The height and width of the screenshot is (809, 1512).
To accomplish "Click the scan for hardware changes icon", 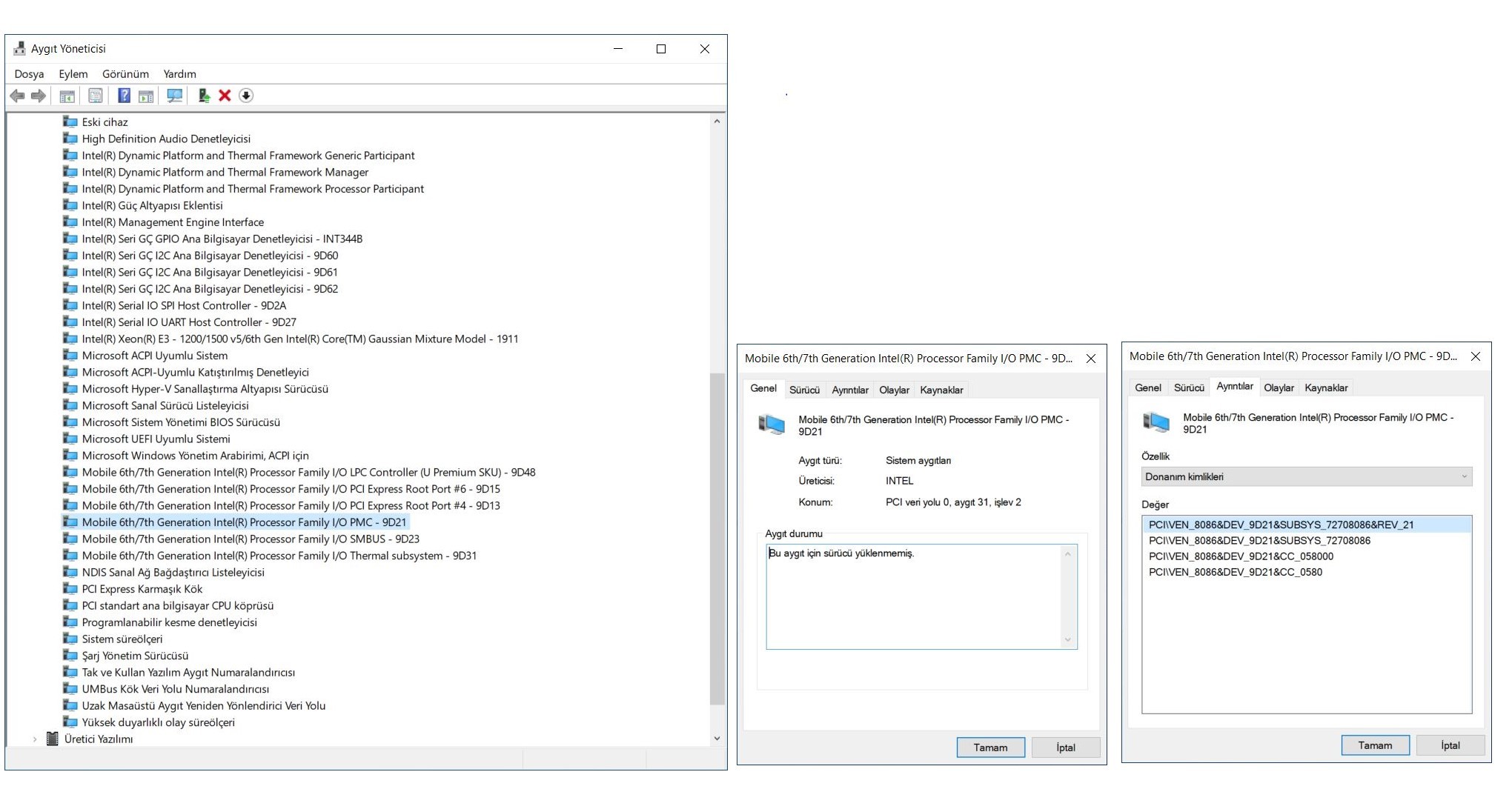I will tap(175, 96).
